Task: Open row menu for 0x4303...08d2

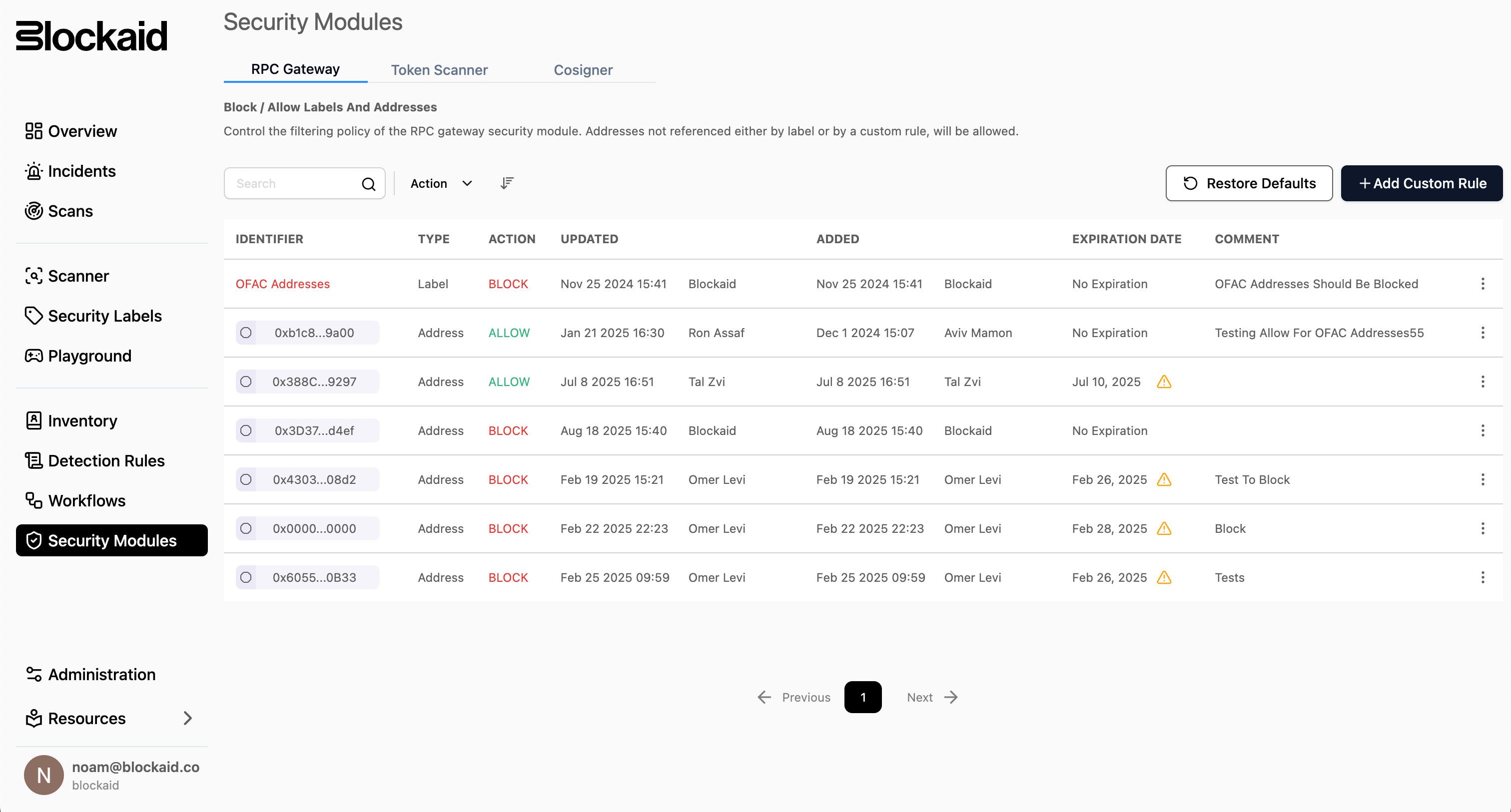Action: 1482,479
